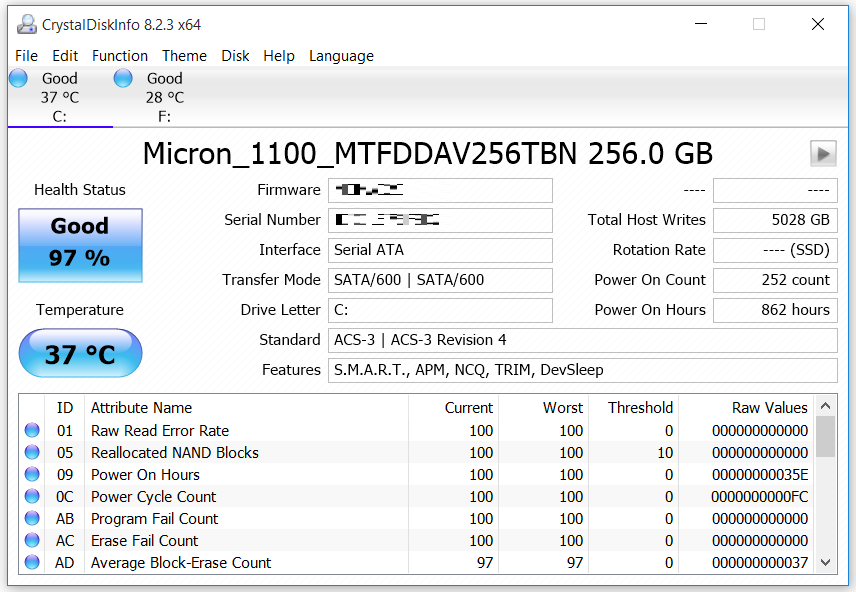
Task: Open the Language menu
Action: pyautogui.click(x=341, y=56)
